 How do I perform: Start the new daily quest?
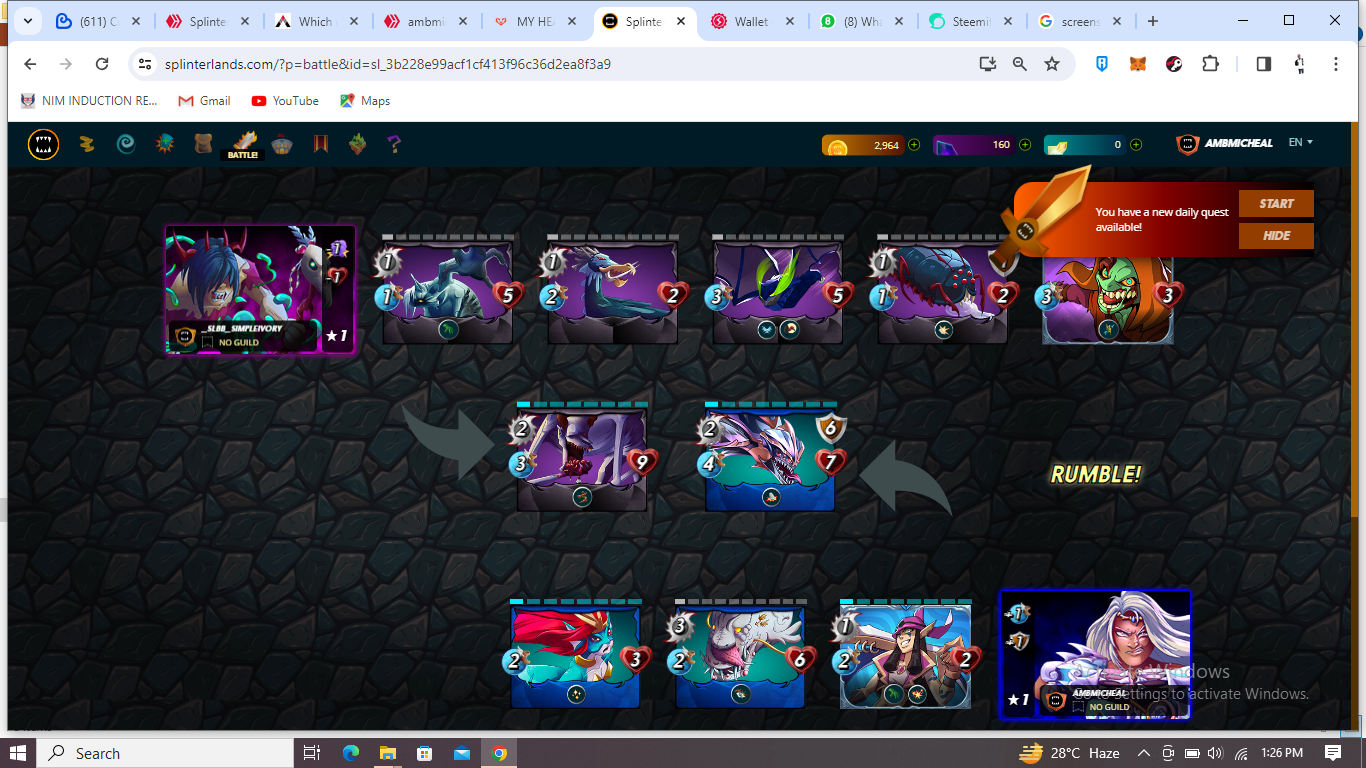1276,203
